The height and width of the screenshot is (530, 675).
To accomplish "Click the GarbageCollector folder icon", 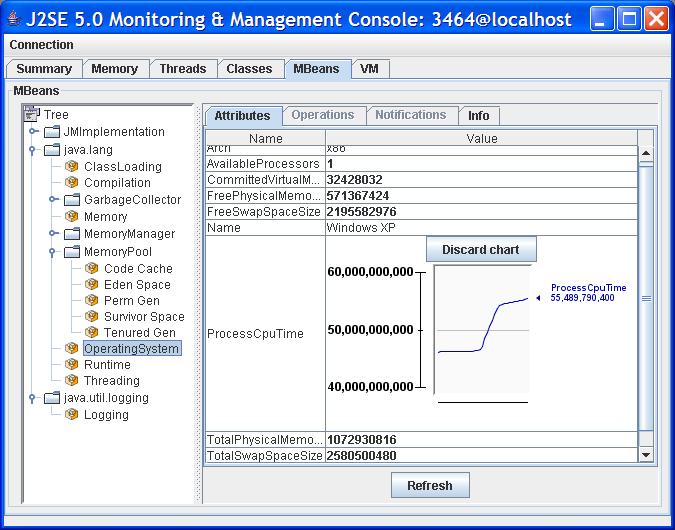I will tap(72, 199).
